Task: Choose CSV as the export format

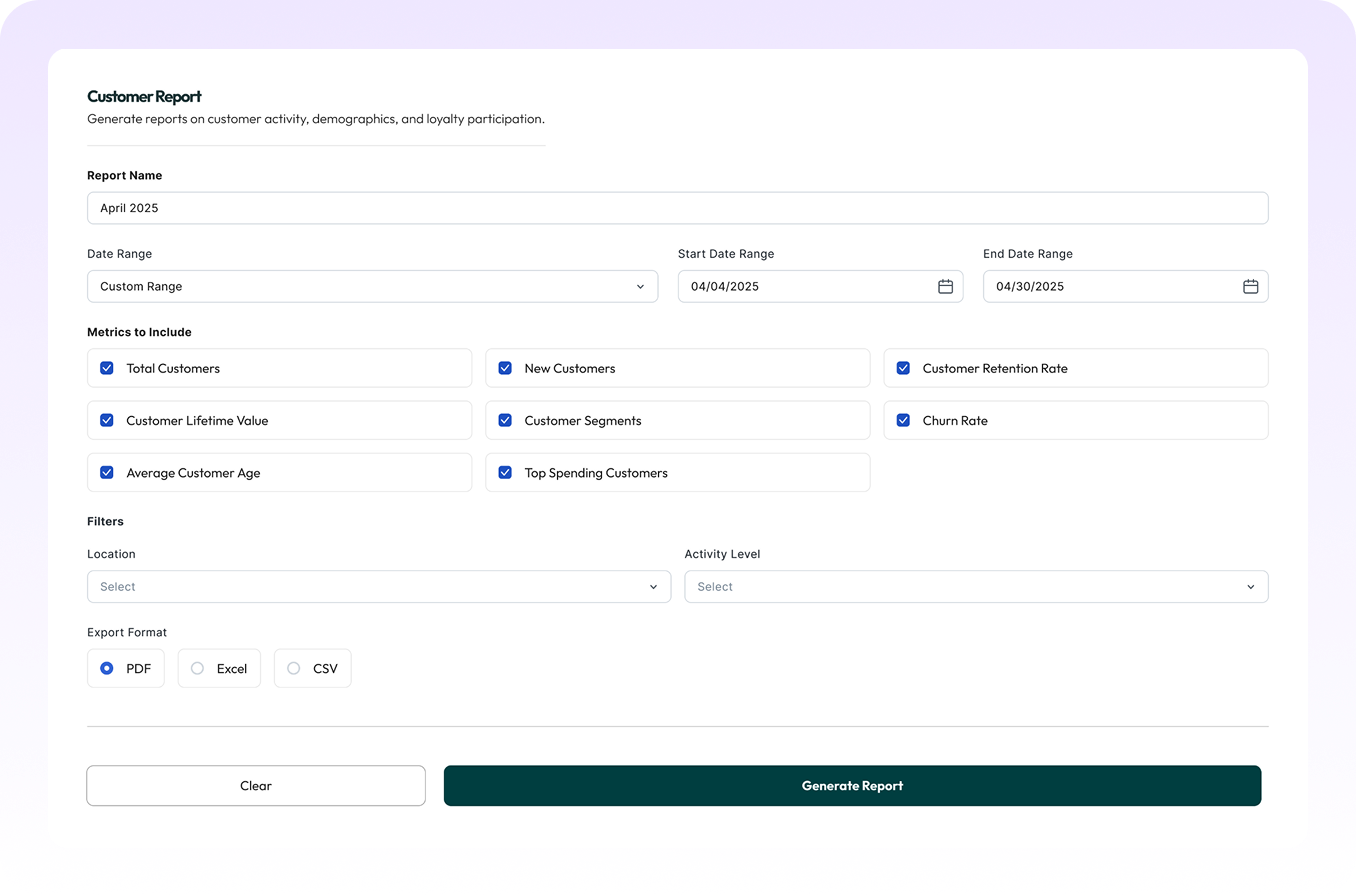Action: (x=293, y=668)
